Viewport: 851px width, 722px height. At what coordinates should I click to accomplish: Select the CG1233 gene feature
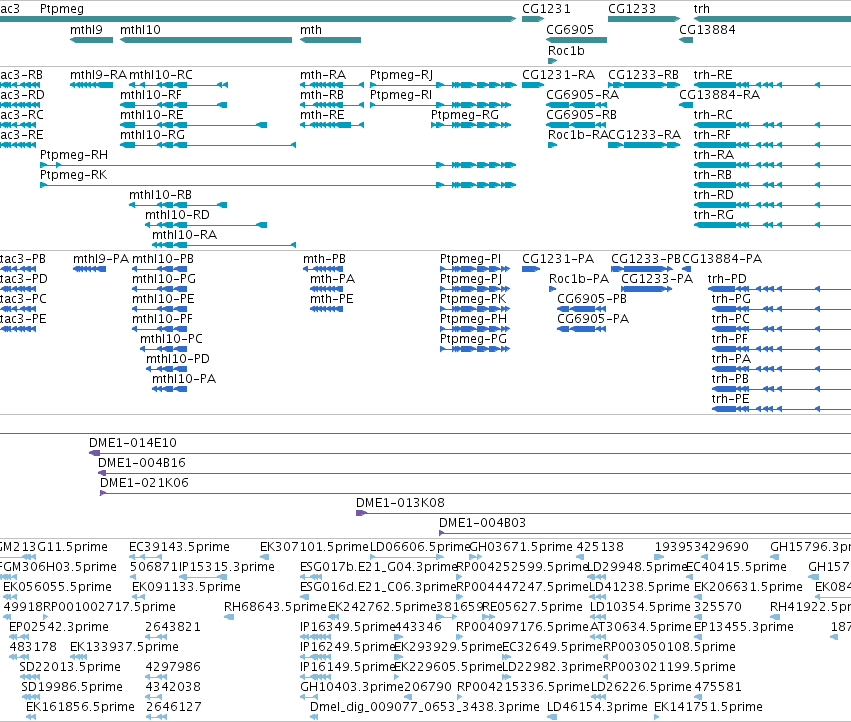pos(644,19)
